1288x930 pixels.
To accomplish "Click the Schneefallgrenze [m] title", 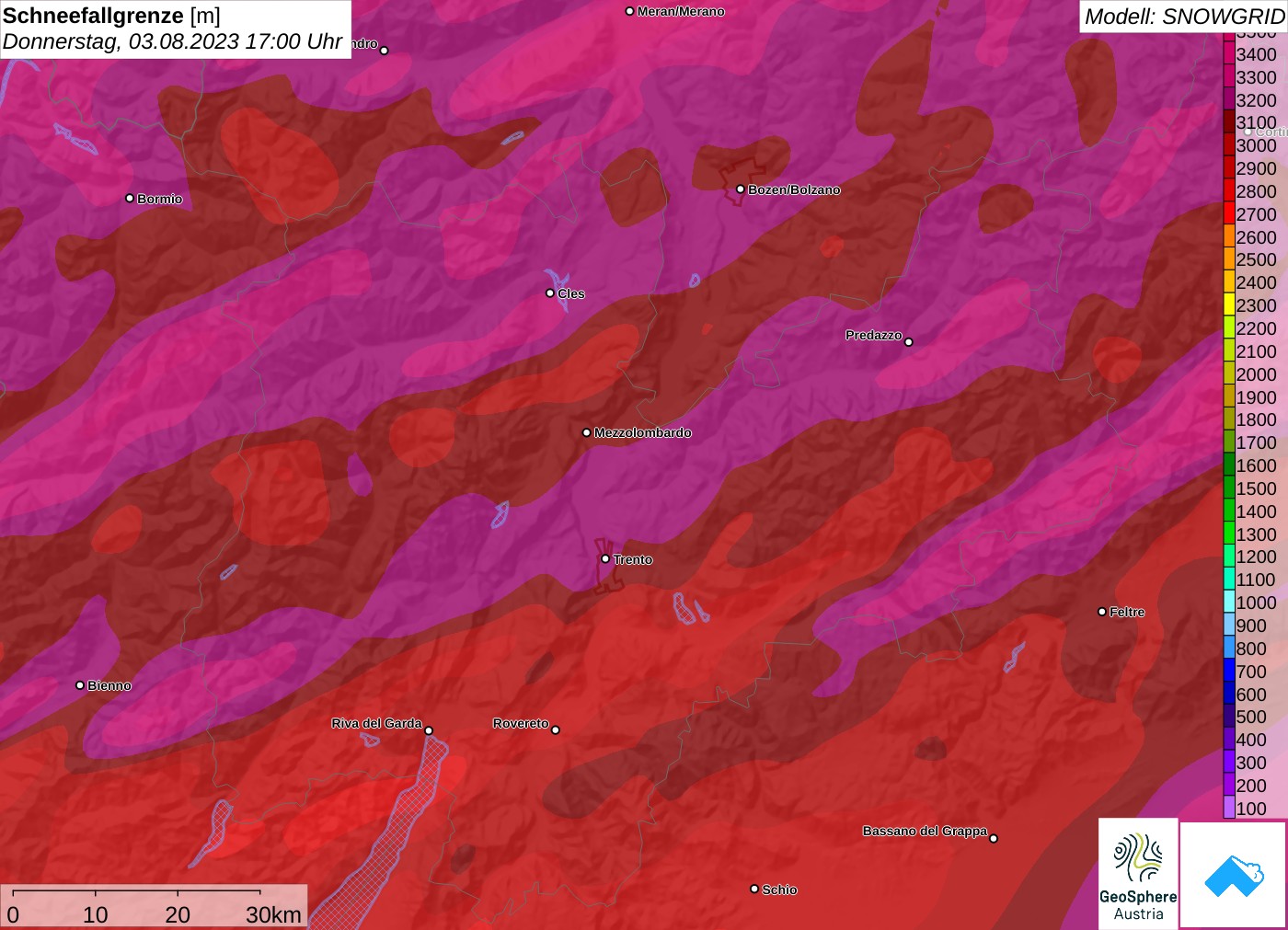I will 111,16.
